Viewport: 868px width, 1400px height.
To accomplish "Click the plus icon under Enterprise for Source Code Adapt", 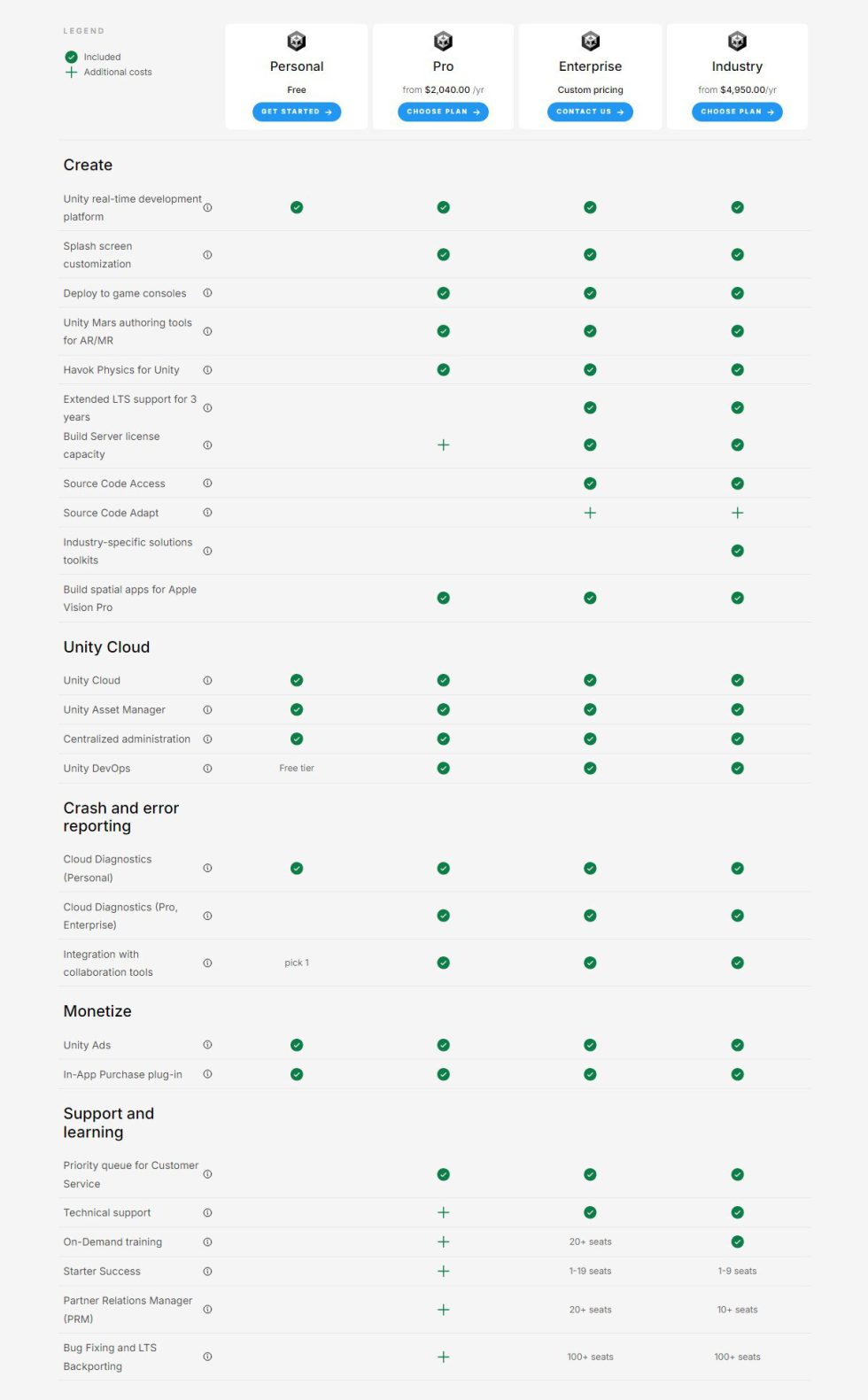I will [x=590, y=512].
